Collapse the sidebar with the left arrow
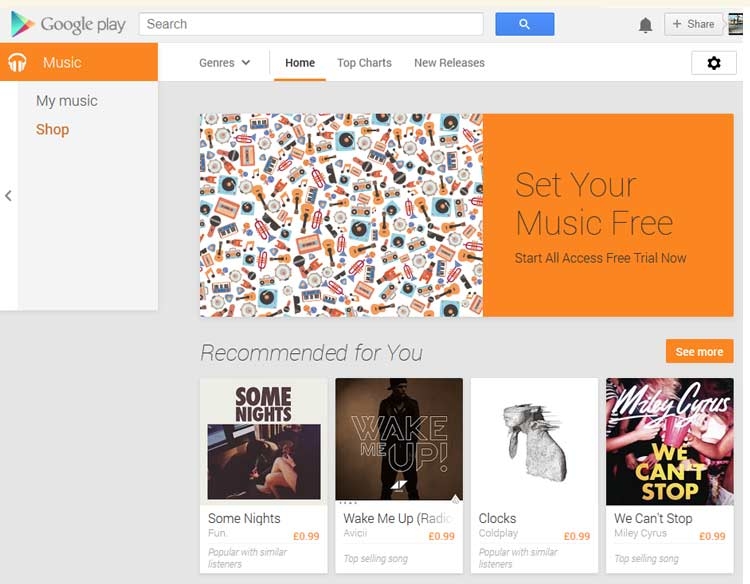The width and height of the screenshot is (750, 584). (x=8, y=196)
